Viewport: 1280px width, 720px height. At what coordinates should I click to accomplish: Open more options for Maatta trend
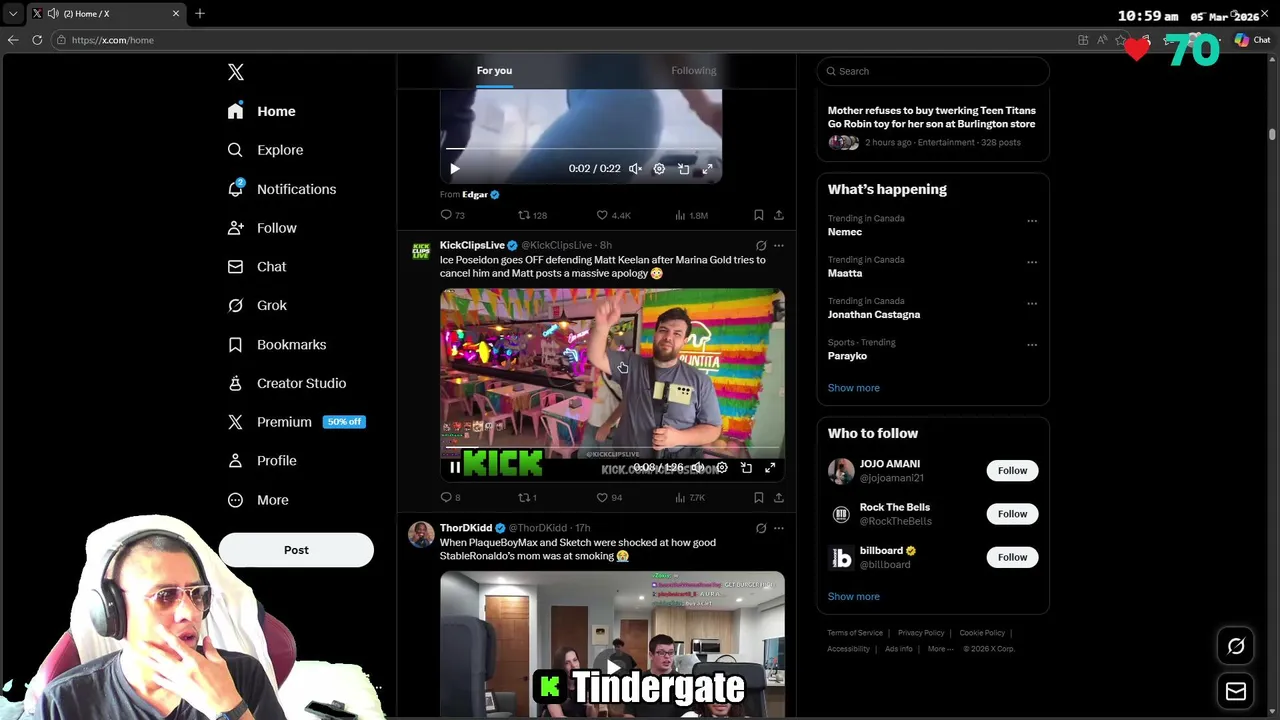(x=1032, y=263)
